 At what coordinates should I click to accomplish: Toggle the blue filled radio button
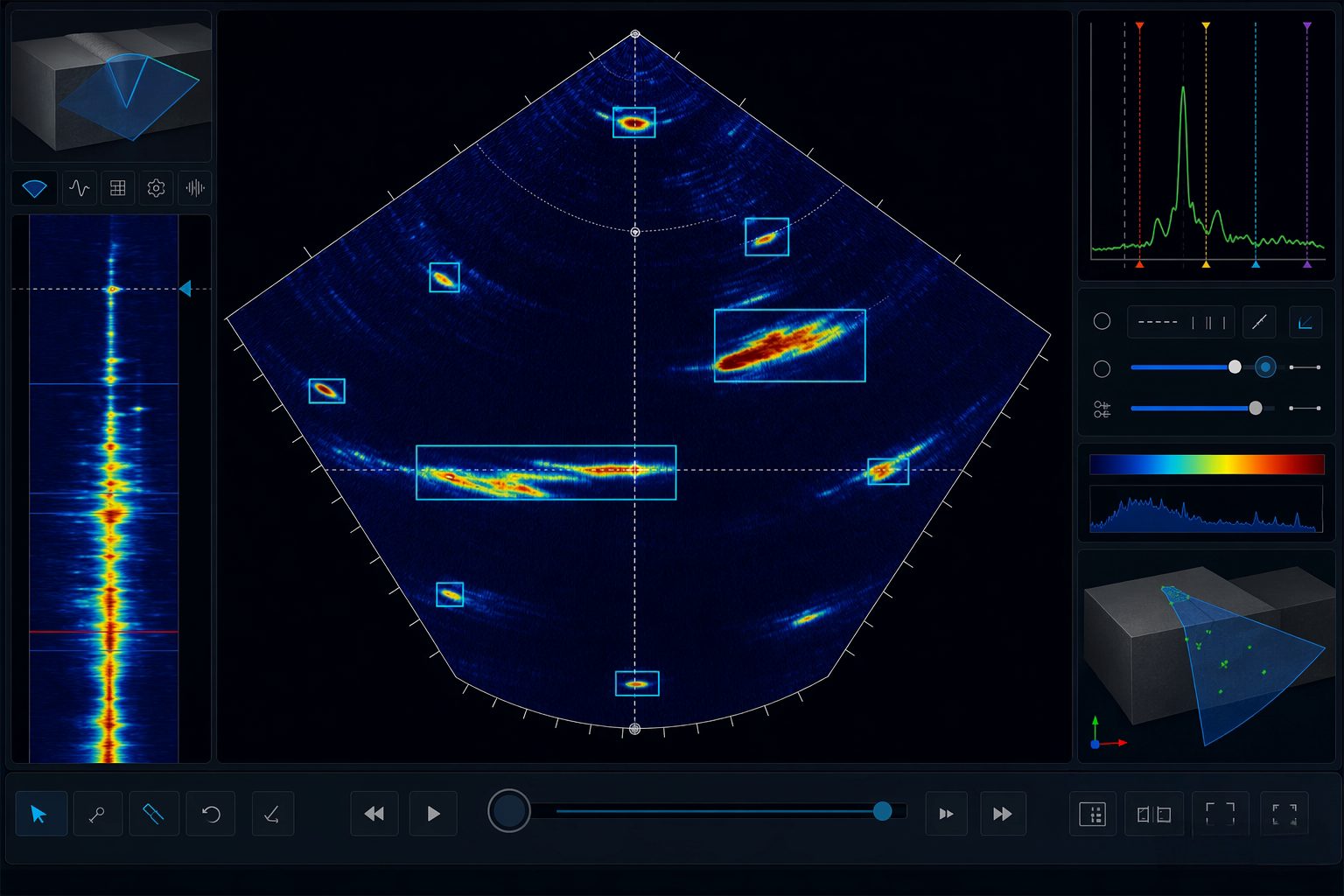1265,367
